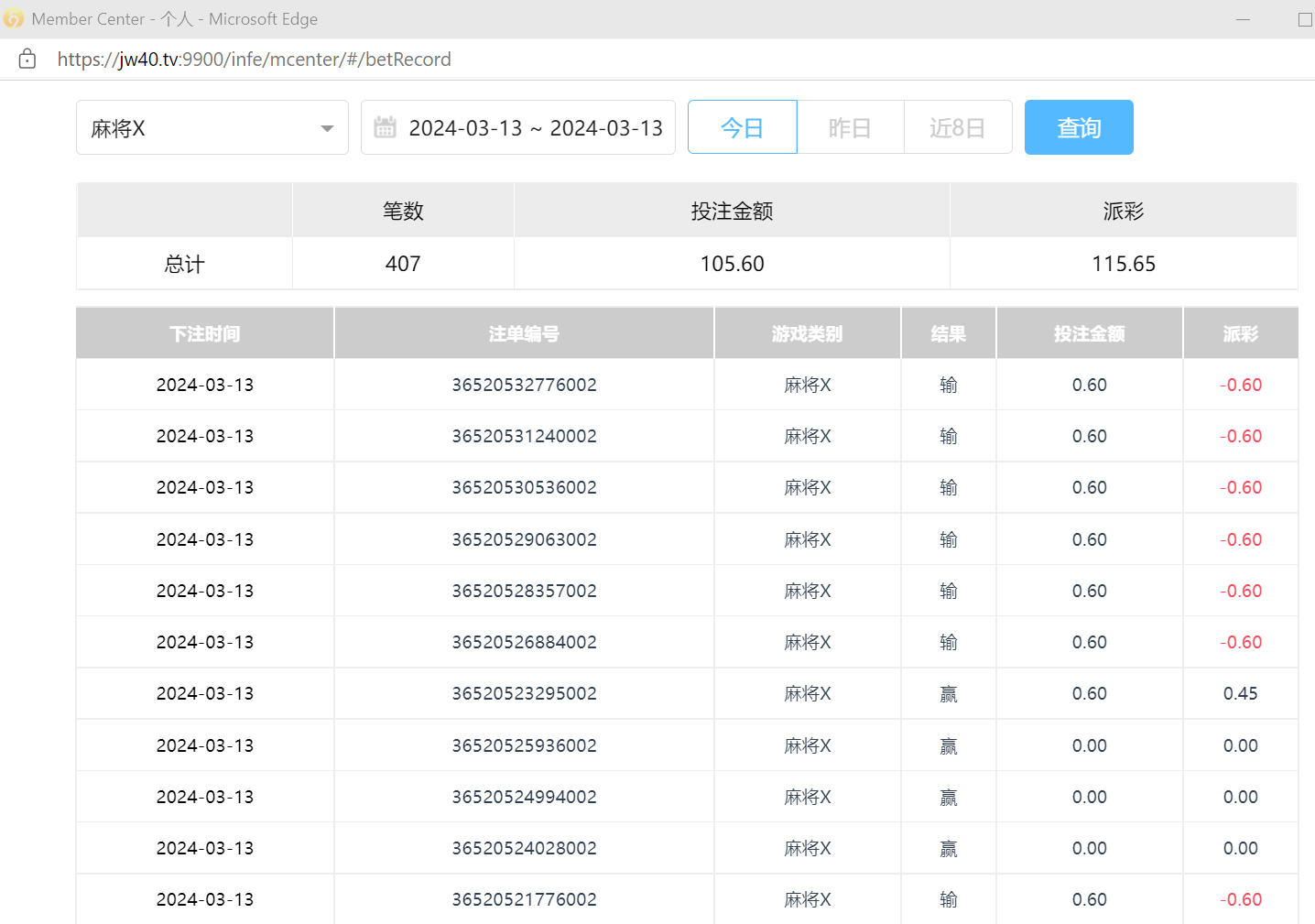Click the 0.00 bet amount for order 36520524028002

pyautogui.click(x=1090, y=848)
